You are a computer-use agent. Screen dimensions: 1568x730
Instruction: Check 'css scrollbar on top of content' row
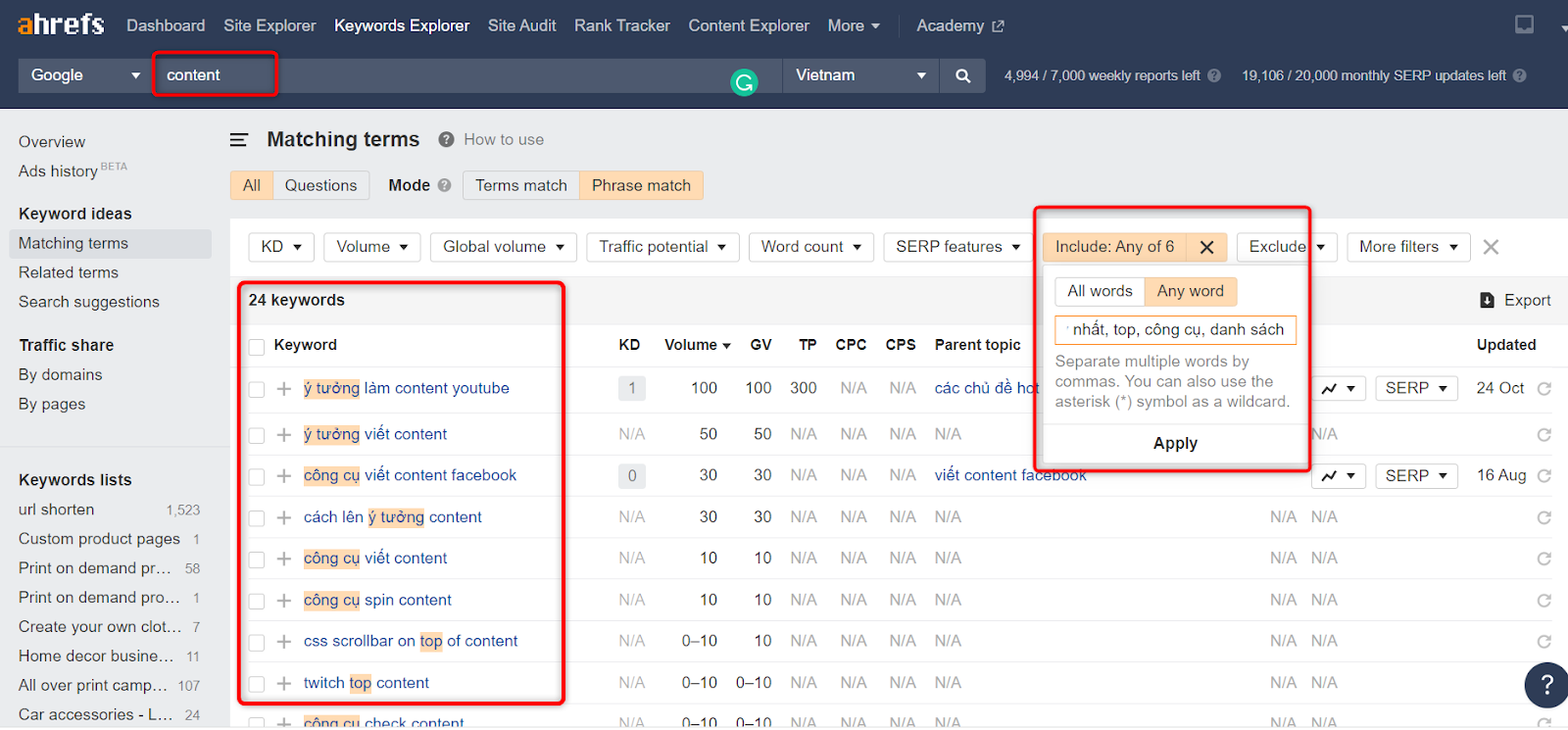[257, 643]
